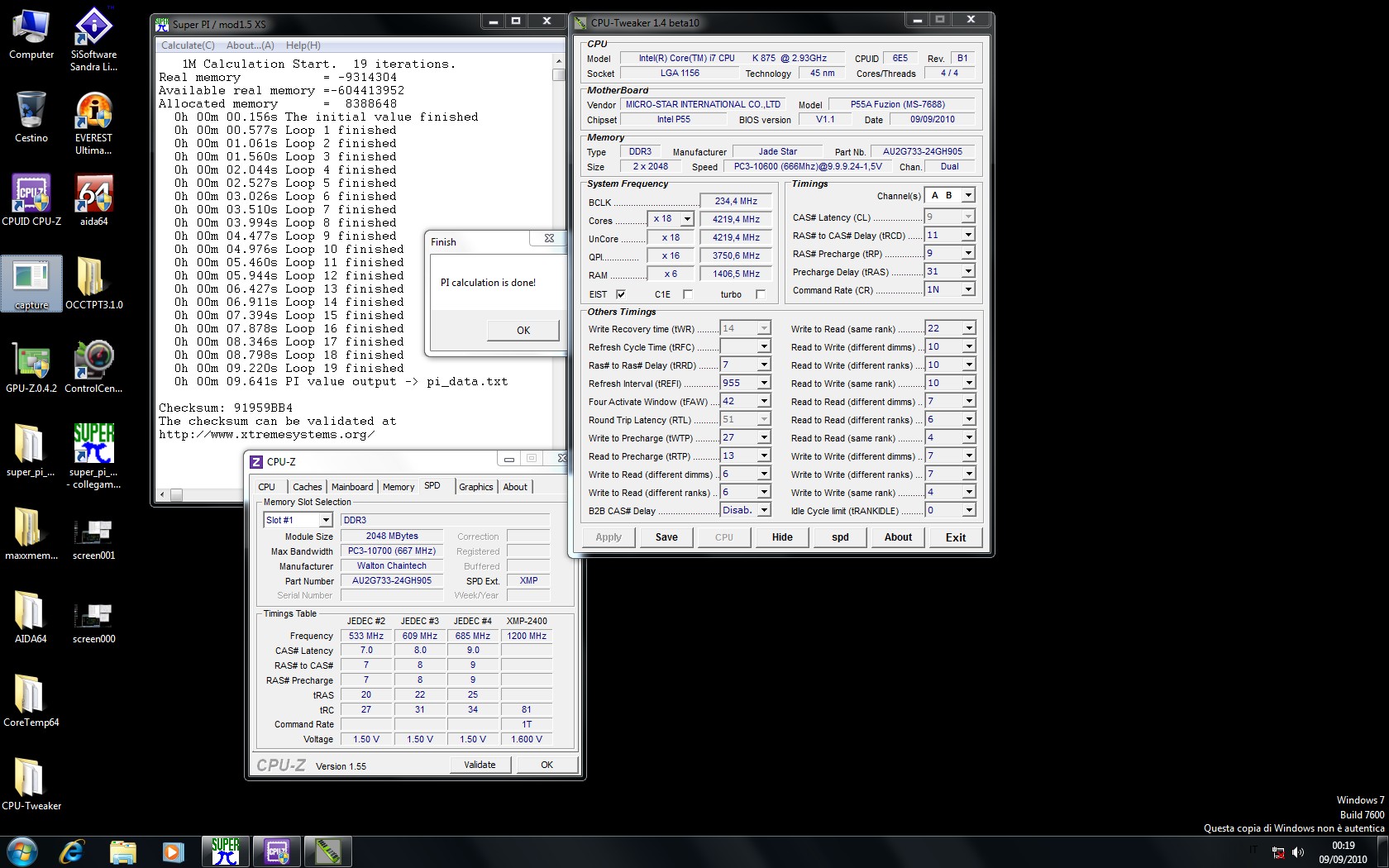Expand Idle Cycle limit (tRANKIDLE) dropdown

tap(968, 511)
